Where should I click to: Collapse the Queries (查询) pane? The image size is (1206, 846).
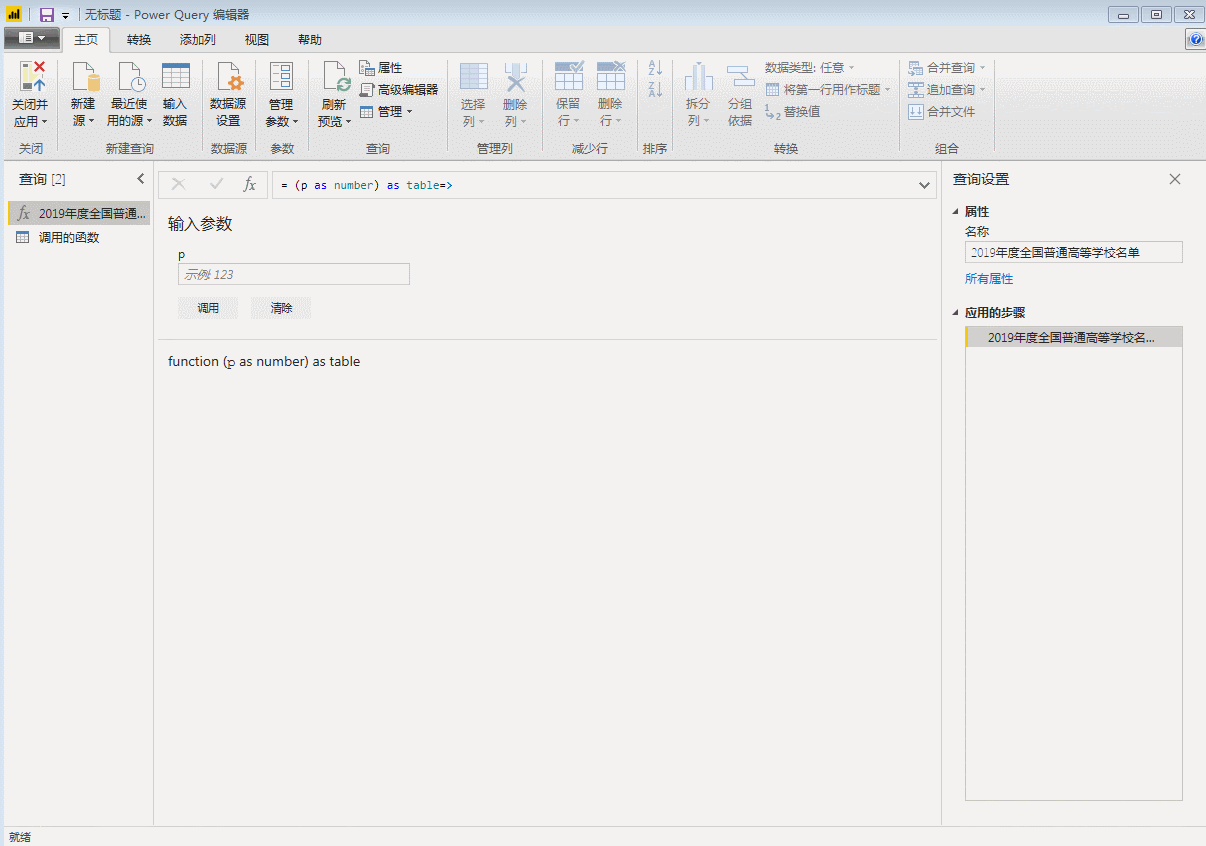141,179
